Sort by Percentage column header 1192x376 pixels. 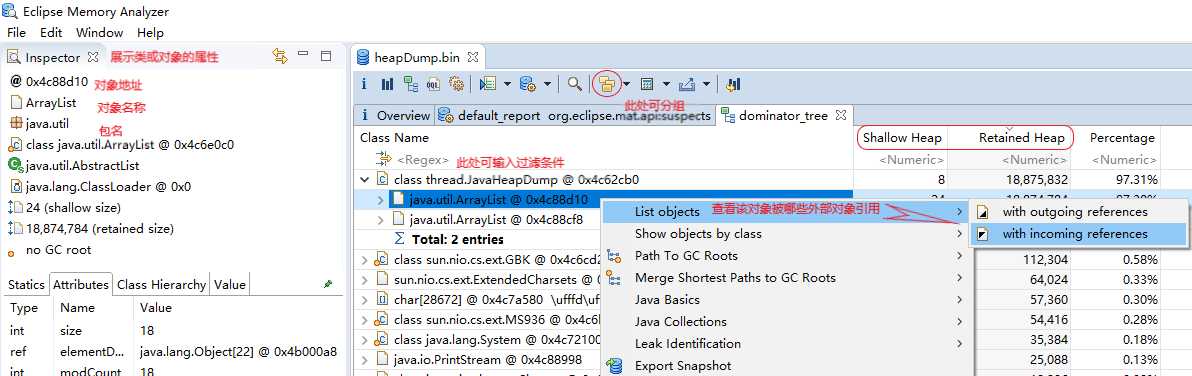coord(1122,137)
